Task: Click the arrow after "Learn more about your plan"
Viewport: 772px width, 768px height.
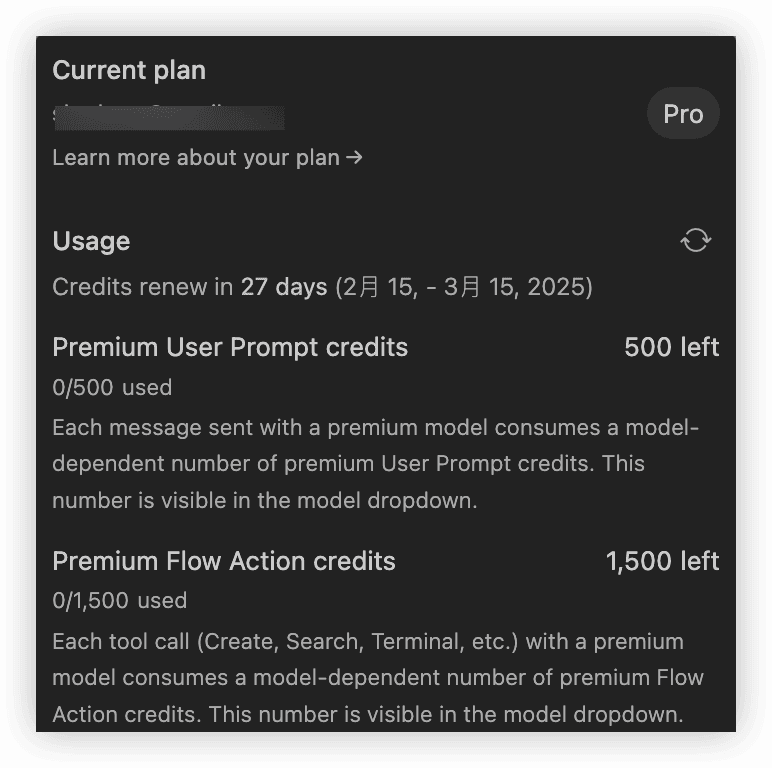Action: click(354, 158)
